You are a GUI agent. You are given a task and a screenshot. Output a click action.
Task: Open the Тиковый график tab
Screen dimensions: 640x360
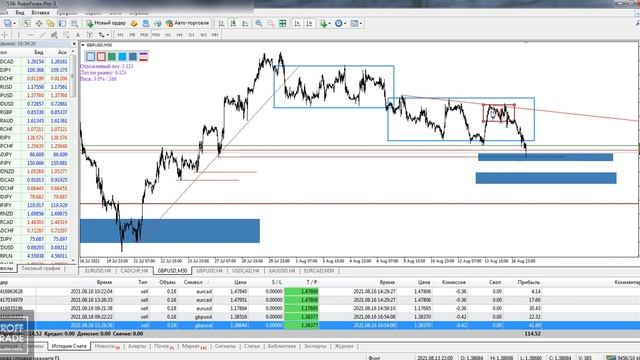(41, 269)
